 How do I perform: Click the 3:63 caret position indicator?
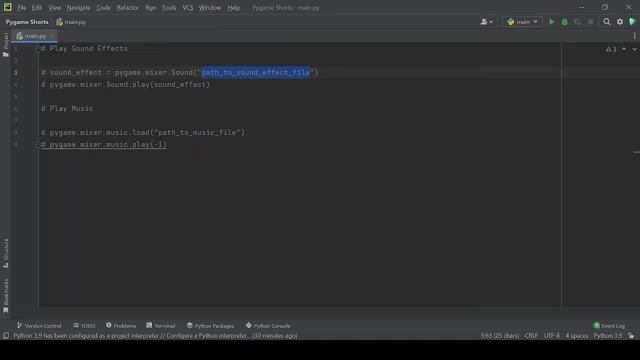[500, 336]
